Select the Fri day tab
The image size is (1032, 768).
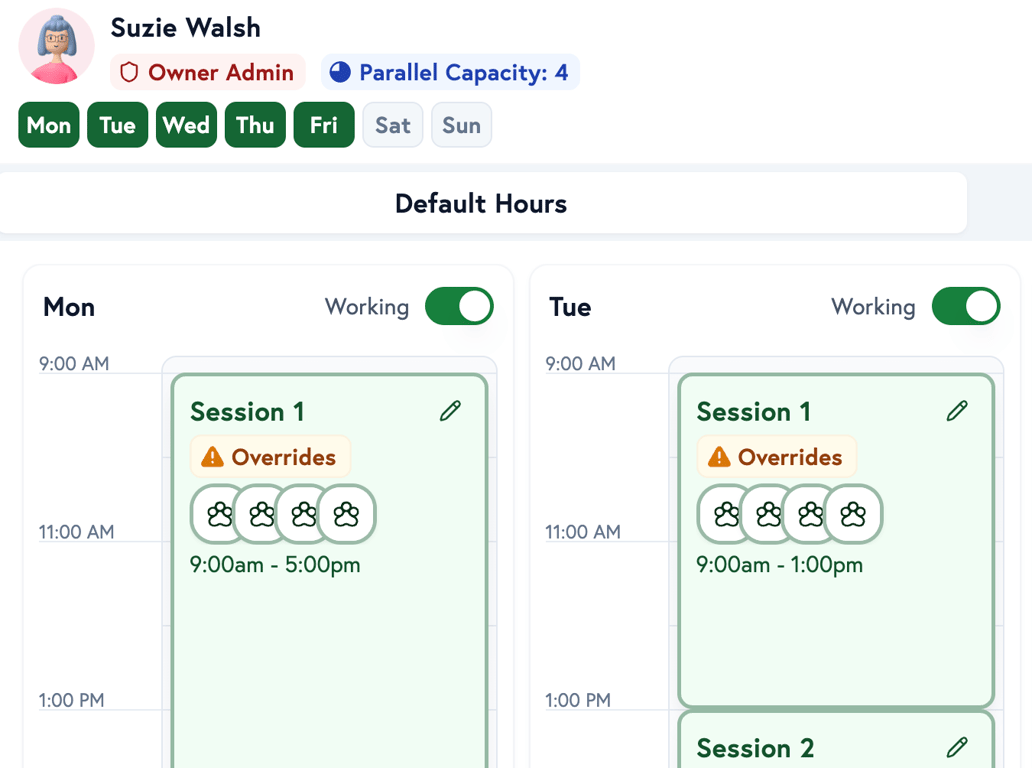[x=324, y=124]
